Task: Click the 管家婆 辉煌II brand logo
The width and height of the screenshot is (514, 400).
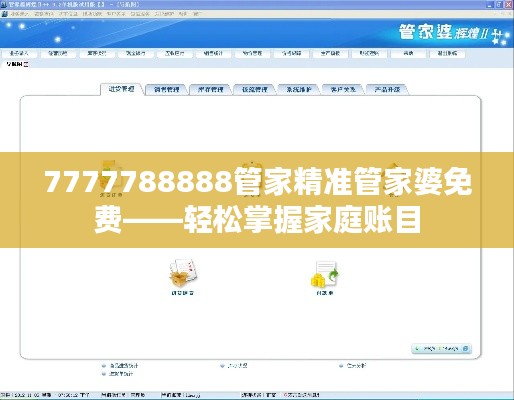Action: [x=453, y=34]
